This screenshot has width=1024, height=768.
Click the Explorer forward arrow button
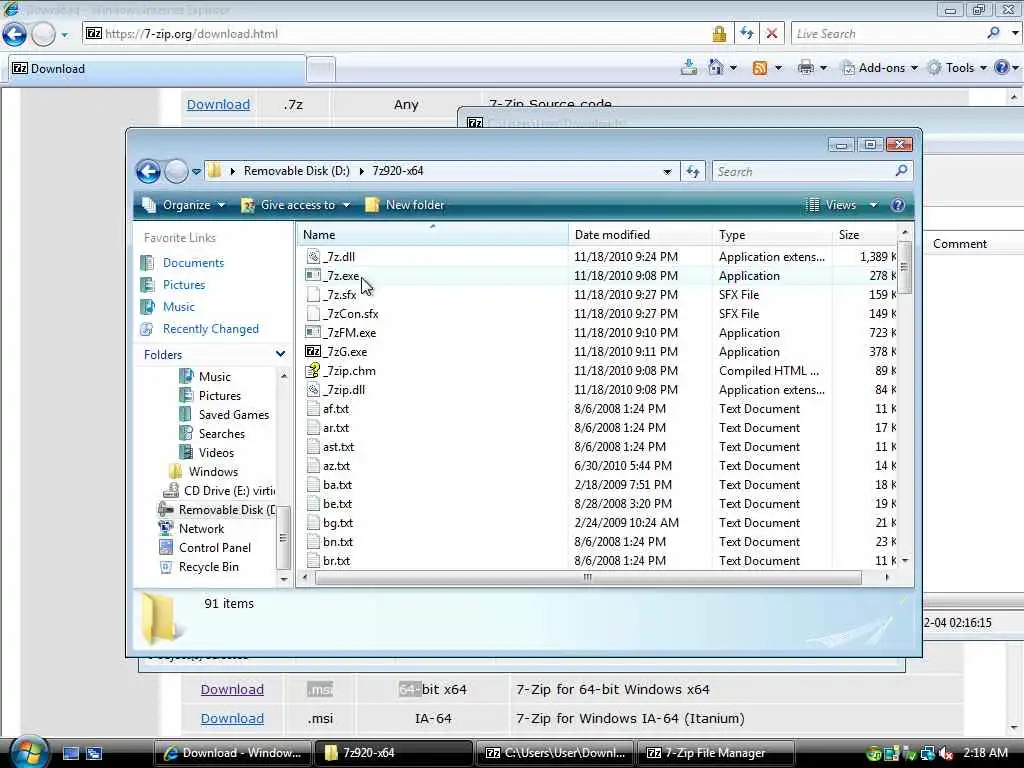[x=176, y=172]
